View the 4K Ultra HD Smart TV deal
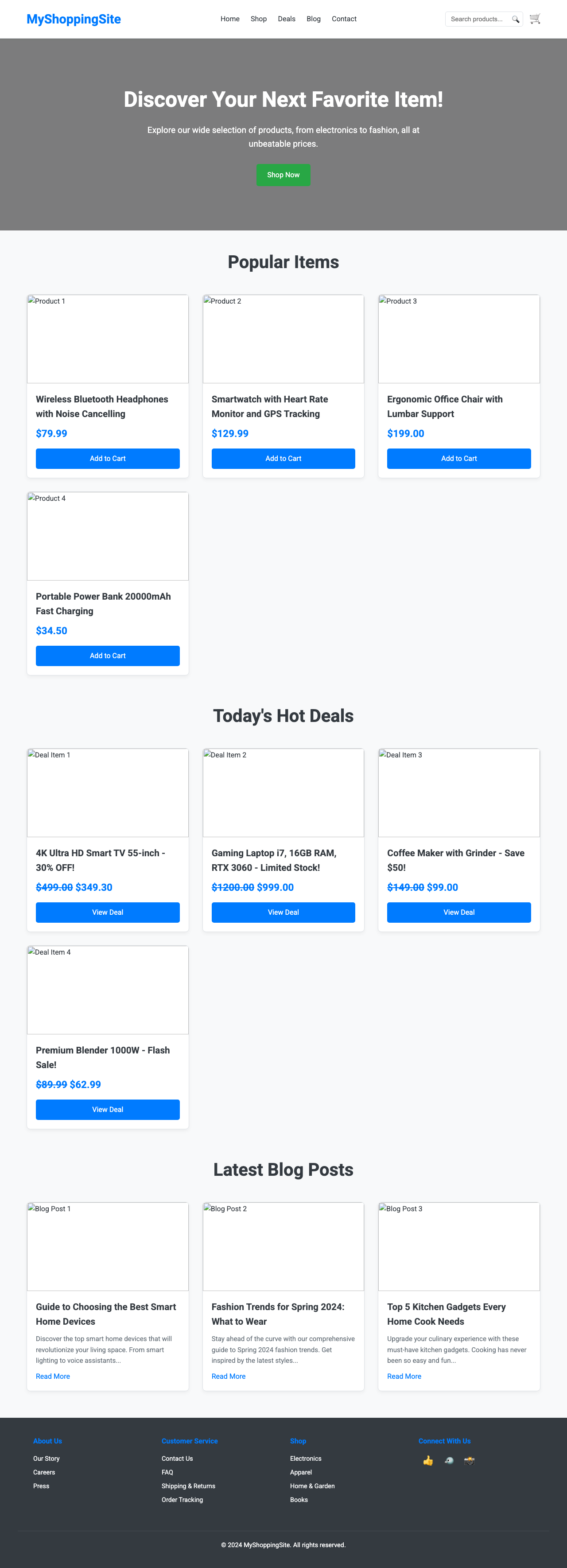This screenshot has width=567, height=1568. (x=108, y=912)
